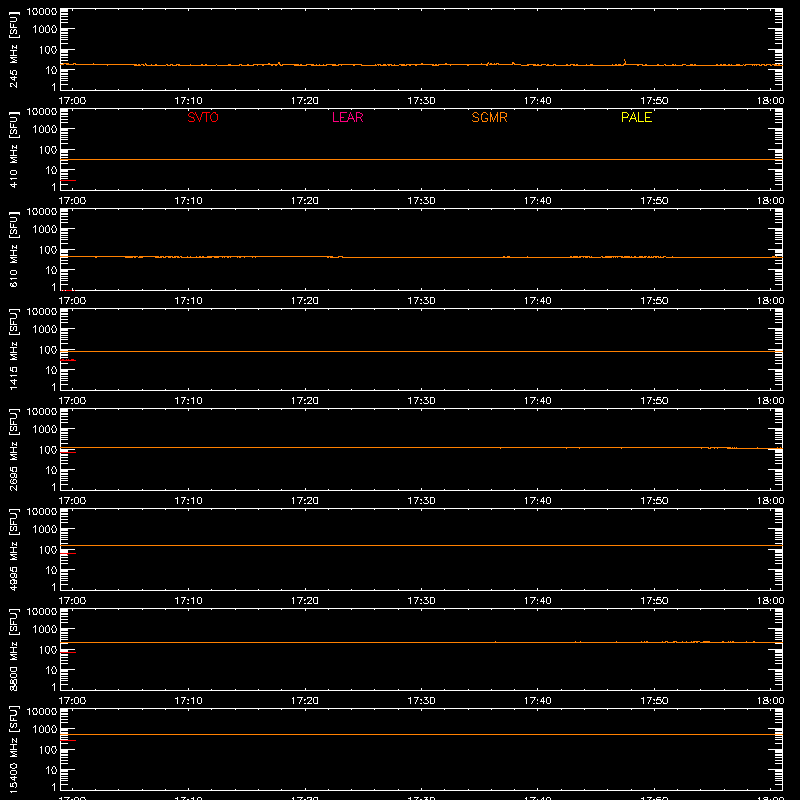The width and height of the screenshot is (800, 800).
Task: Click the orange SGMR station label
Action: click(489, 117)
